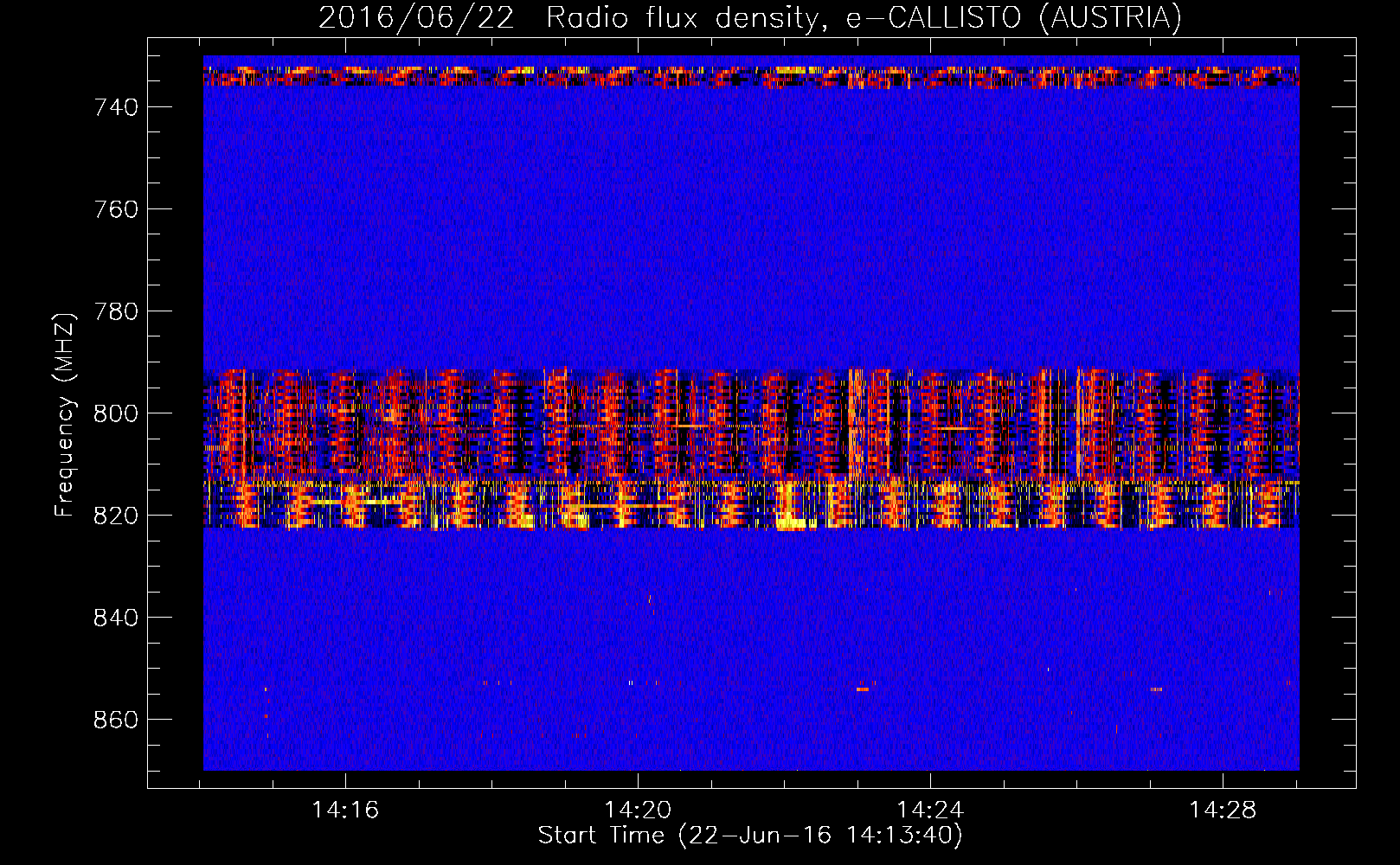Click the 860 frequency tick label
Image resolution: width=1400 pixels, height=865 pixels.
(x=116, y=720)
